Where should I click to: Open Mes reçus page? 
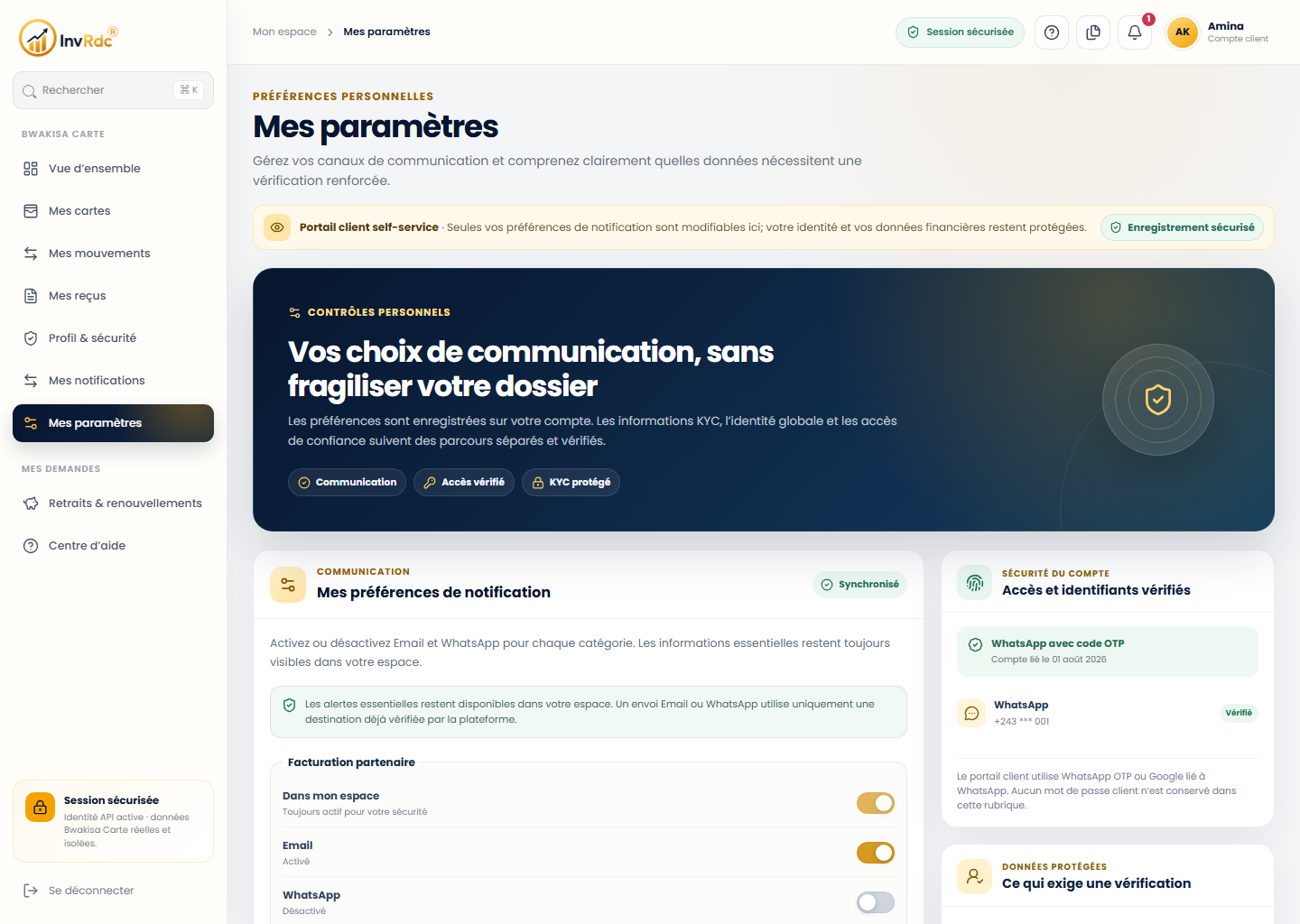click(113, 296)
